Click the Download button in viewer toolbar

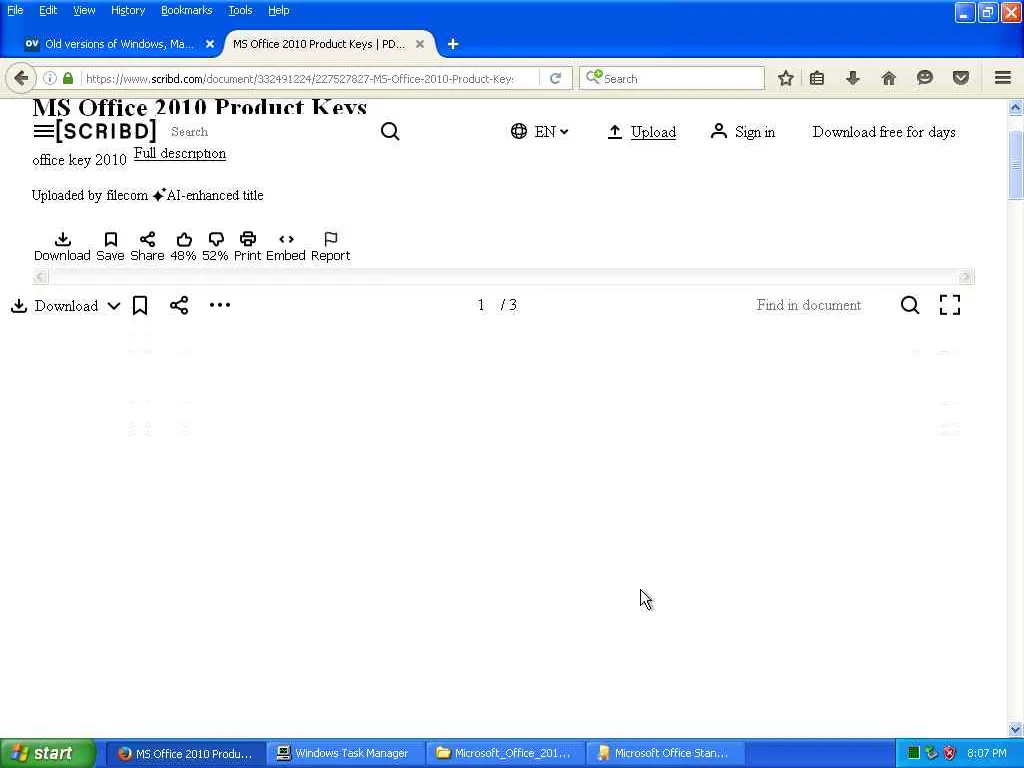click(54, 306)
